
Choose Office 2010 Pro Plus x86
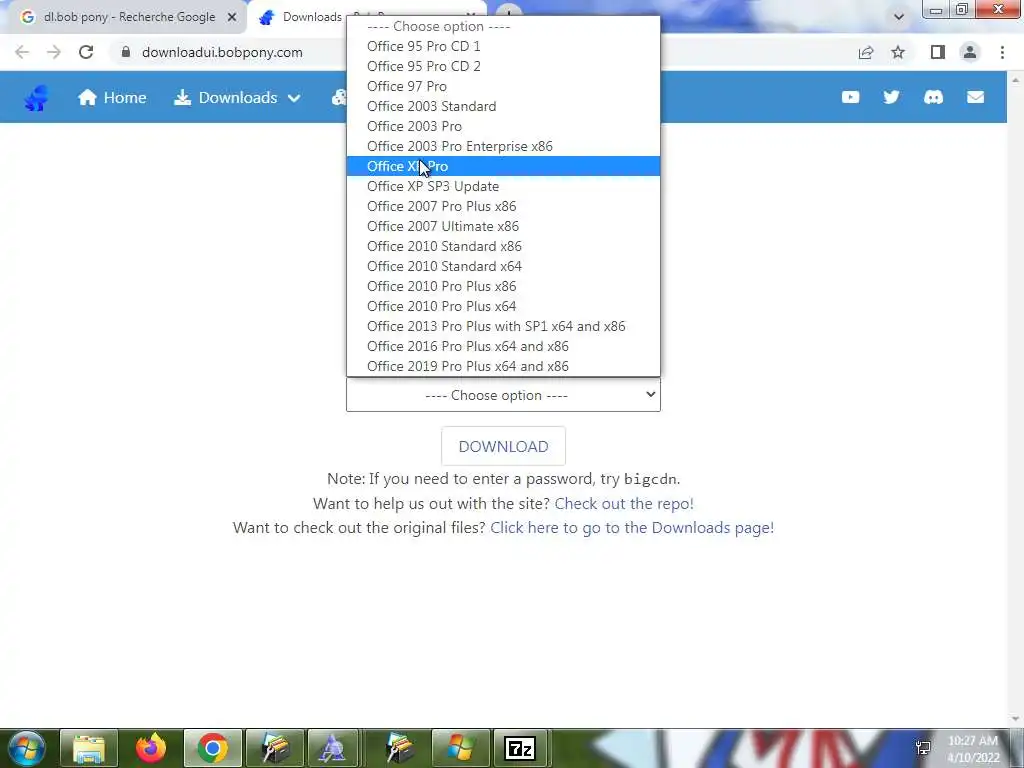click(504, 286)
